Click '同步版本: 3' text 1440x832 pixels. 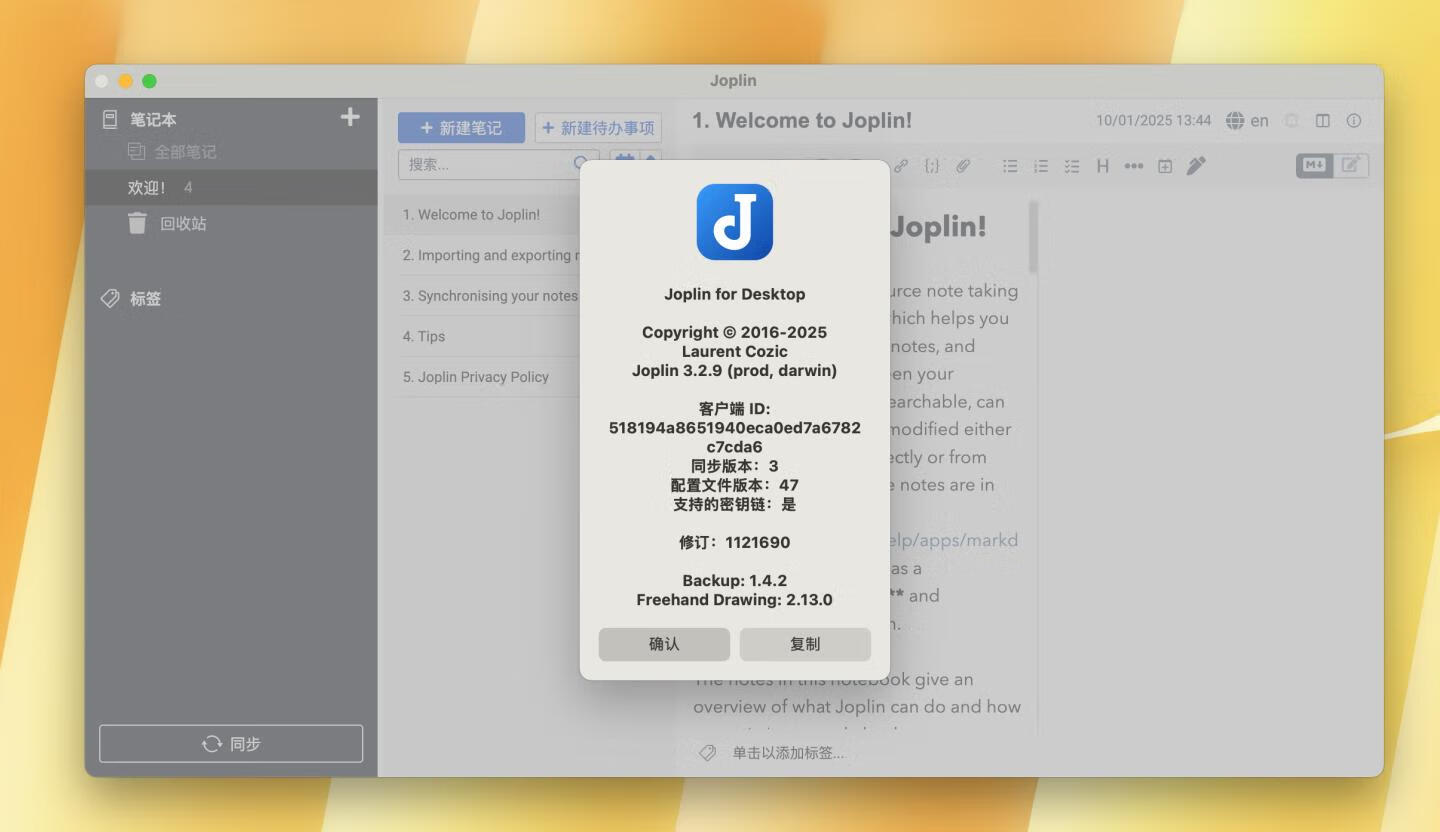tap(734, 466)
